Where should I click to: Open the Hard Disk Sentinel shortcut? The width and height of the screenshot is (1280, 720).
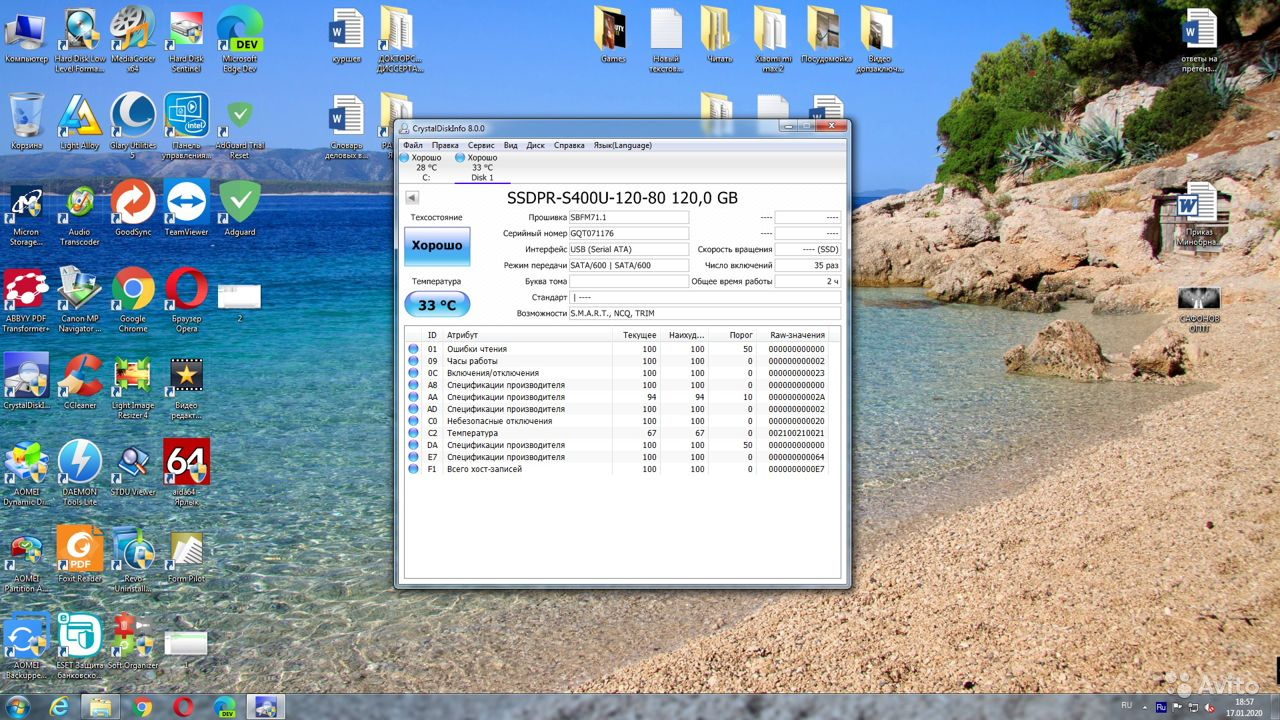click(x=187, y=33)
